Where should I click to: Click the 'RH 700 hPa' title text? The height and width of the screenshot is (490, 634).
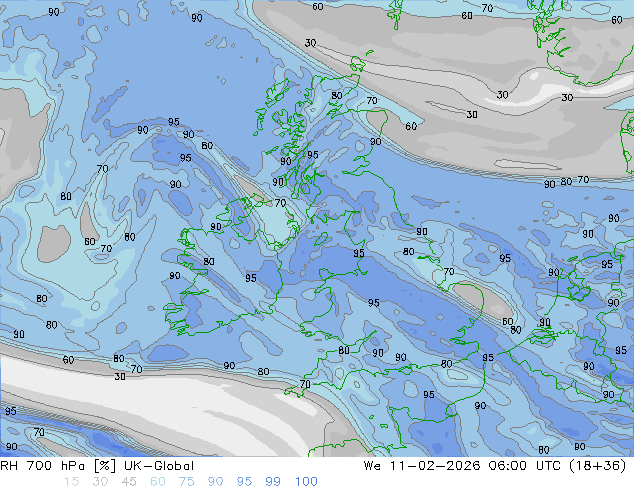pyautogui.click(x=42, y=466)
